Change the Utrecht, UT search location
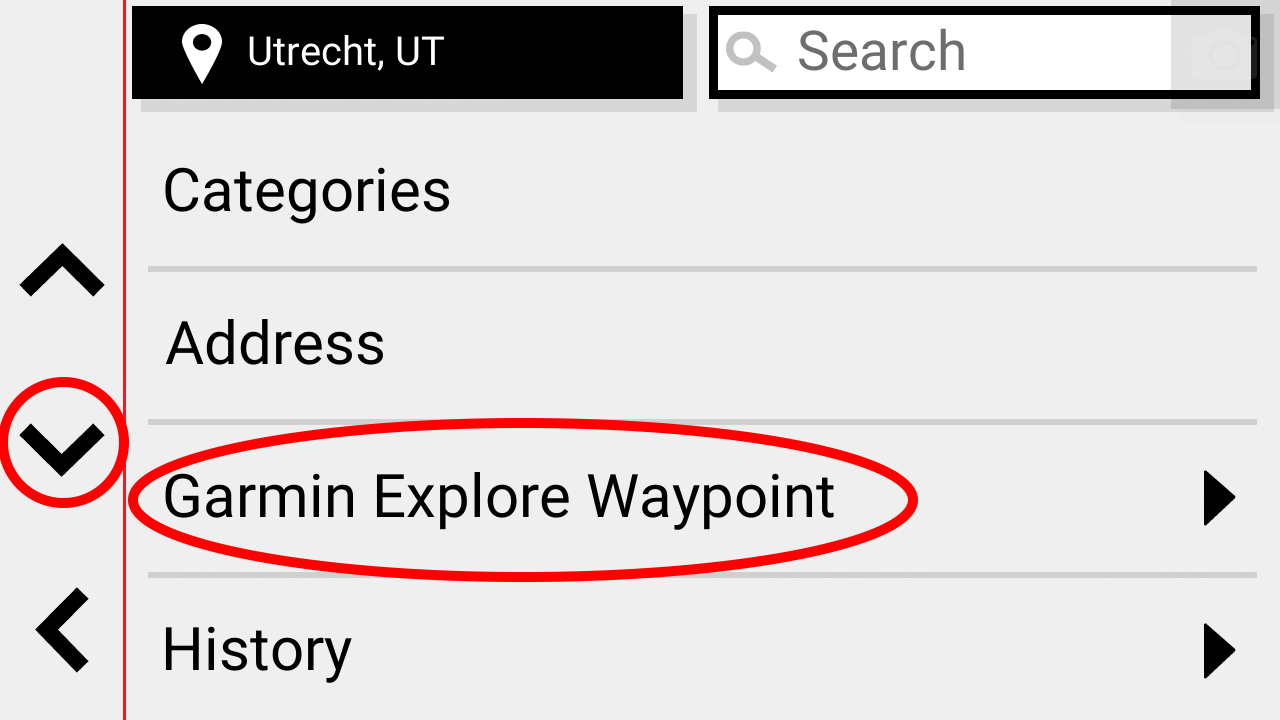 (x=407, y=53)
